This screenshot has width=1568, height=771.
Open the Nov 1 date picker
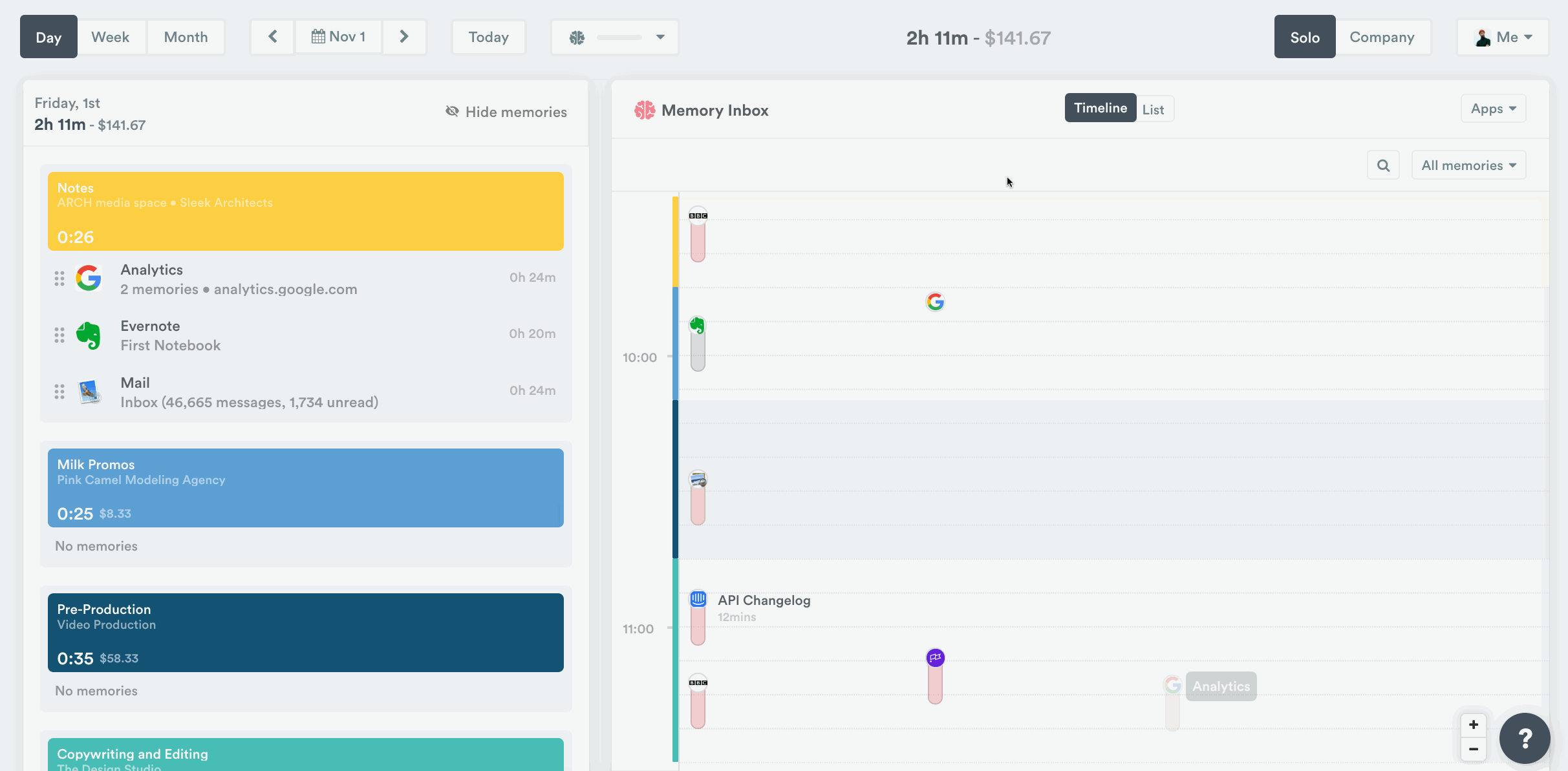[338, 37]
